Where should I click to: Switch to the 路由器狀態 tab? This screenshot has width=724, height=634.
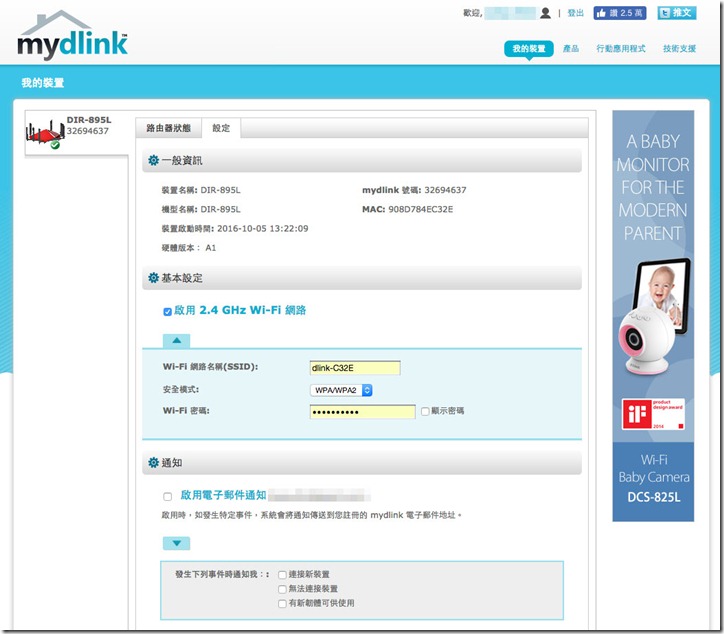pyautogui.click(x=169, y=128)
